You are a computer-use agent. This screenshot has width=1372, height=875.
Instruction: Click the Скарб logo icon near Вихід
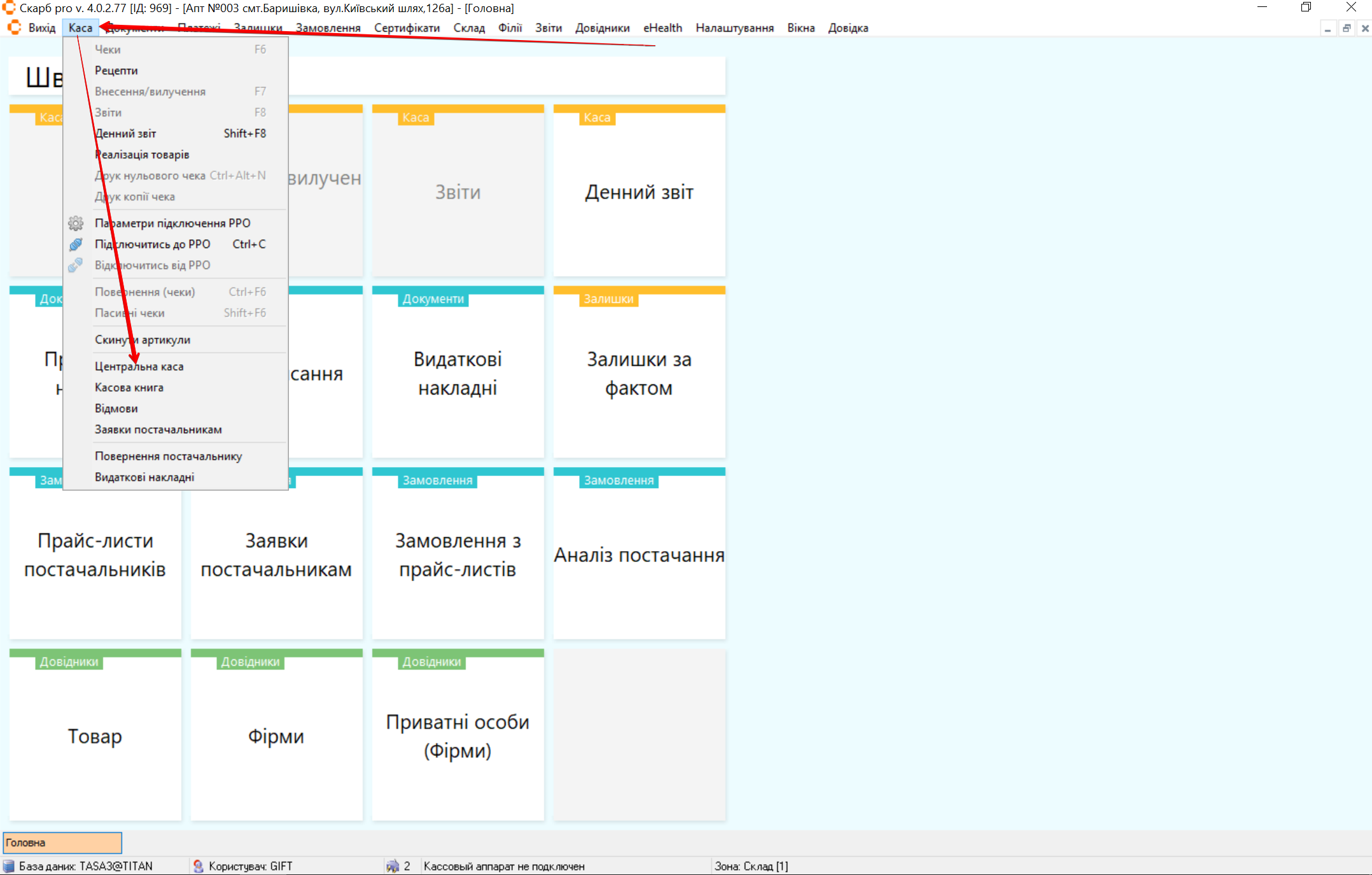point(14,28)
